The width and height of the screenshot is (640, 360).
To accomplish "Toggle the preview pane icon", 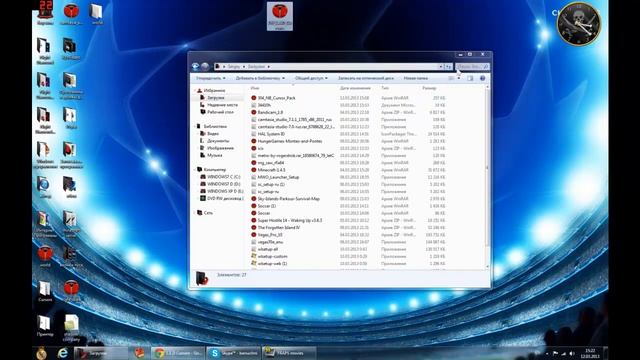I will [x=470, y=78].
